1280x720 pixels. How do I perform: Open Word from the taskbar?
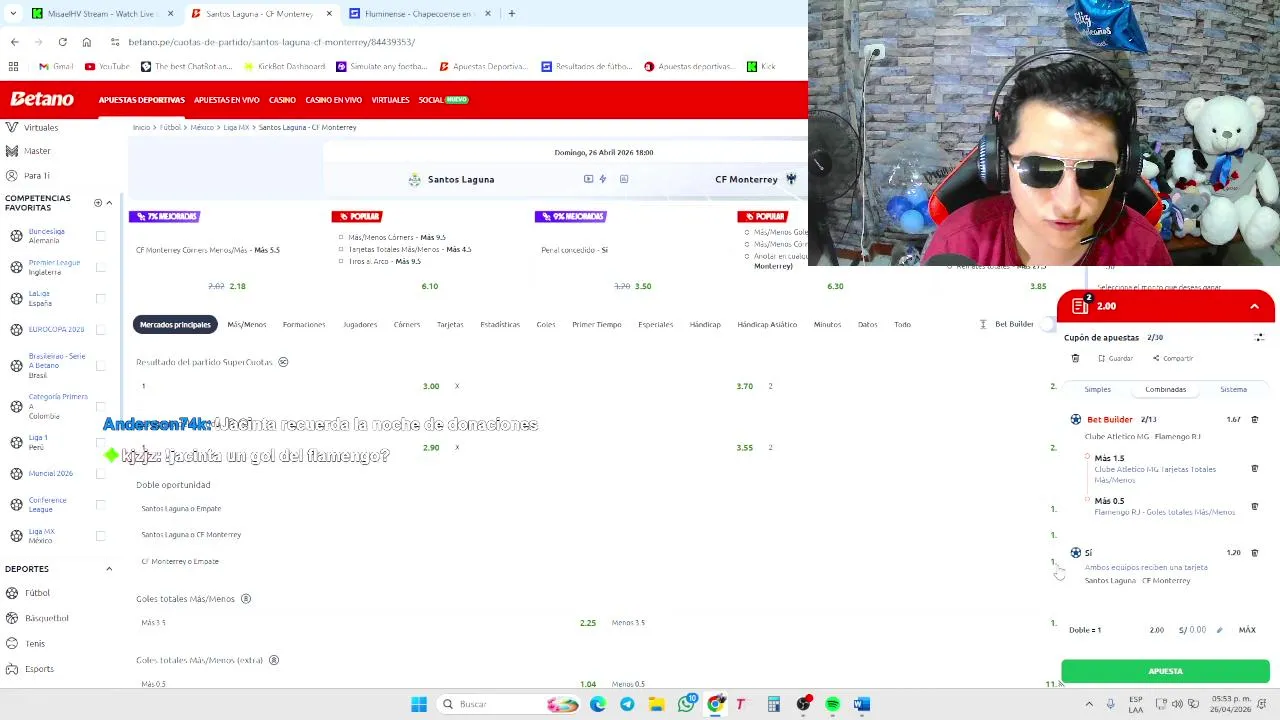tap(862, 704)
